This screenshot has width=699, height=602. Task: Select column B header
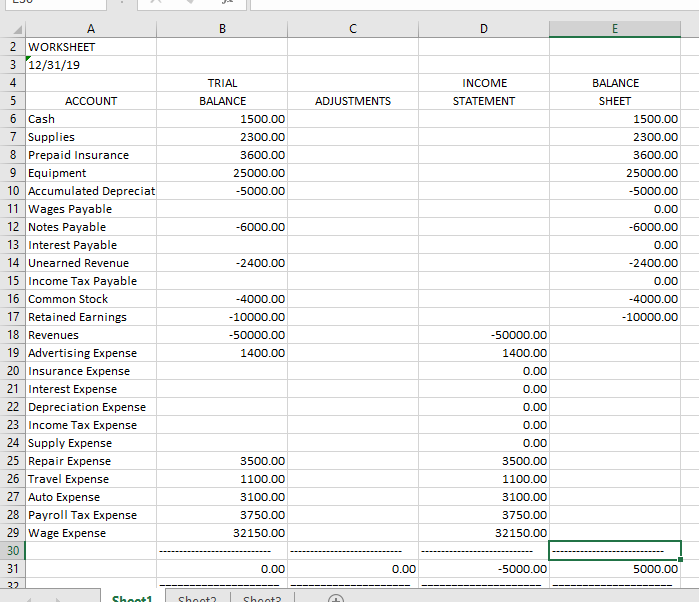point(222,29)
